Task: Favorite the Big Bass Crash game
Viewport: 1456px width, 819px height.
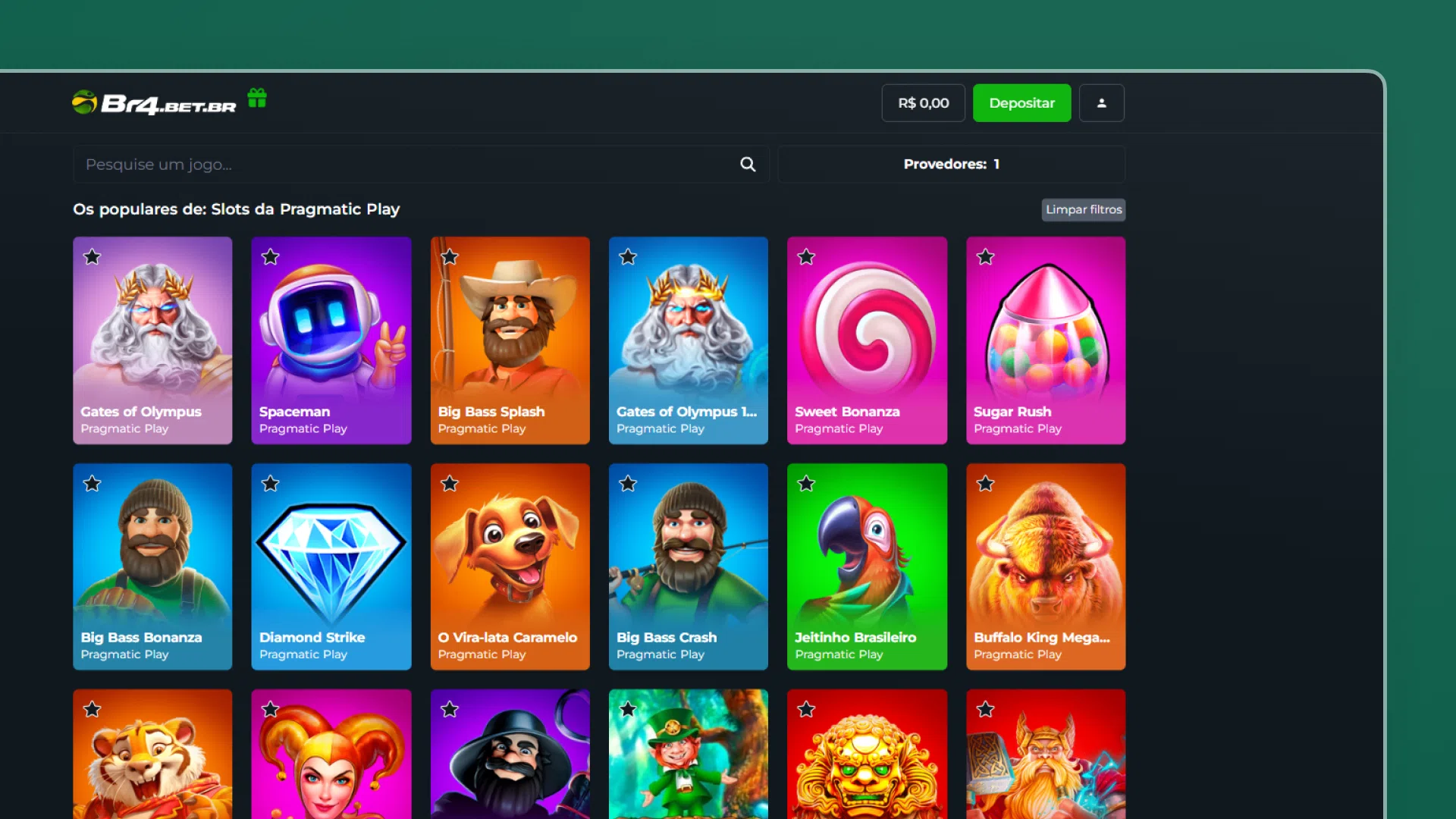Action: point(628,484)
